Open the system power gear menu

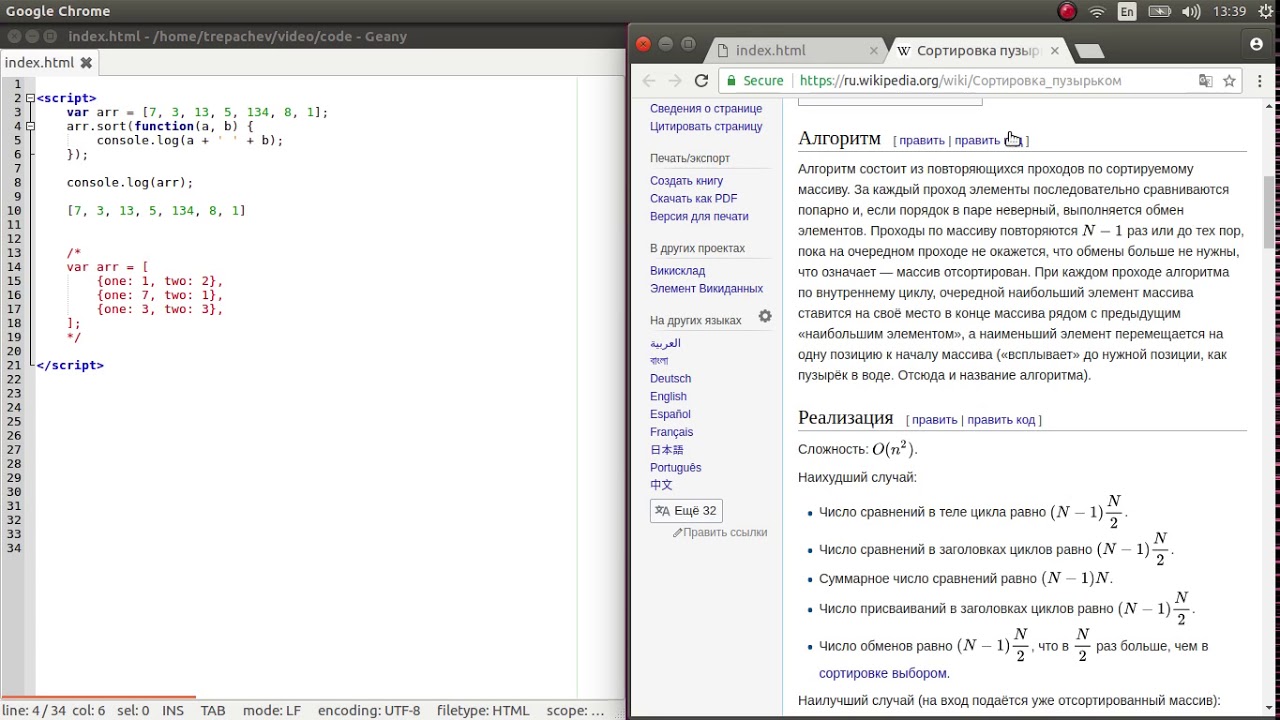pyautogui.click(x=1265, y=12)
